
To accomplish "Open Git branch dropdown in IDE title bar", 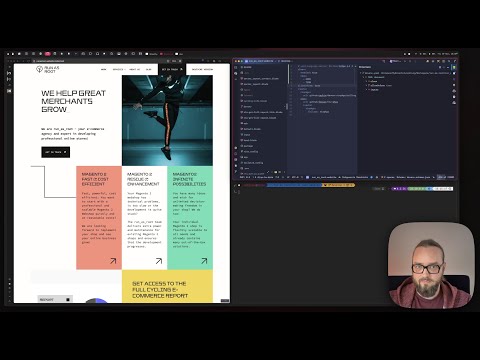I will (x=285, y=61).
